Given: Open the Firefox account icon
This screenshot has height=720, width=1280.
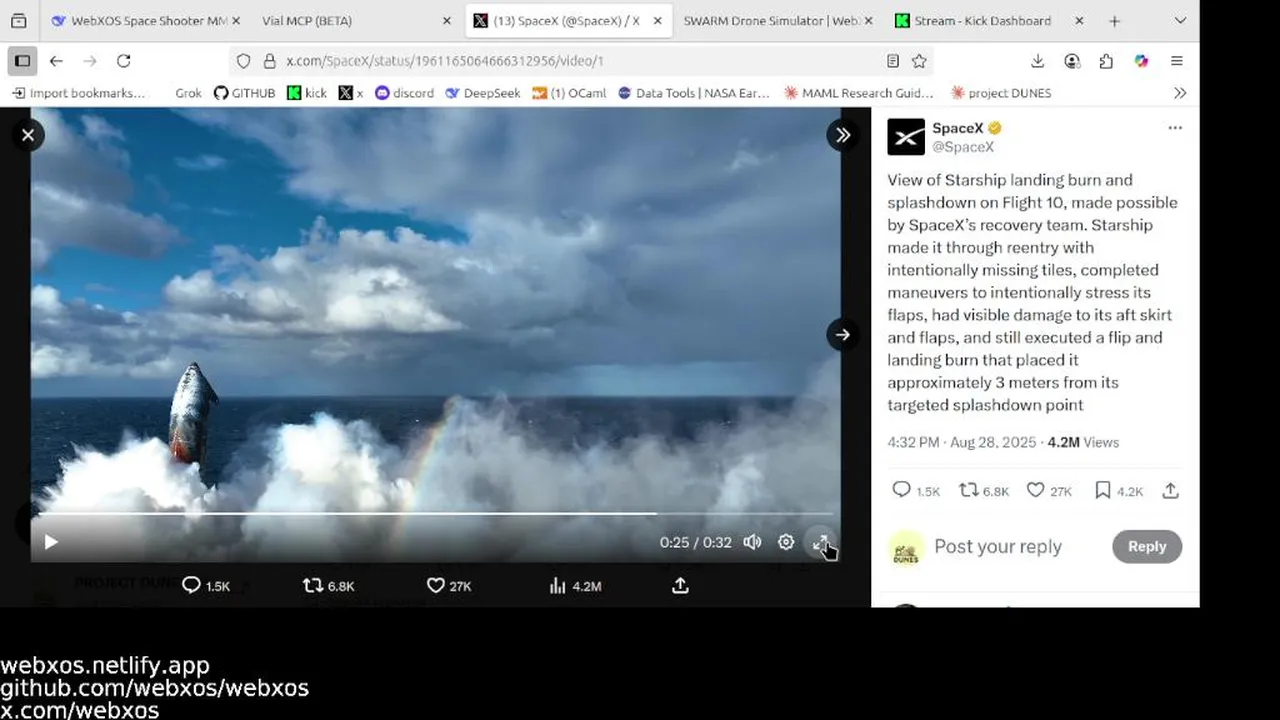Looking at the screenshot, I should pos(1072,61).
